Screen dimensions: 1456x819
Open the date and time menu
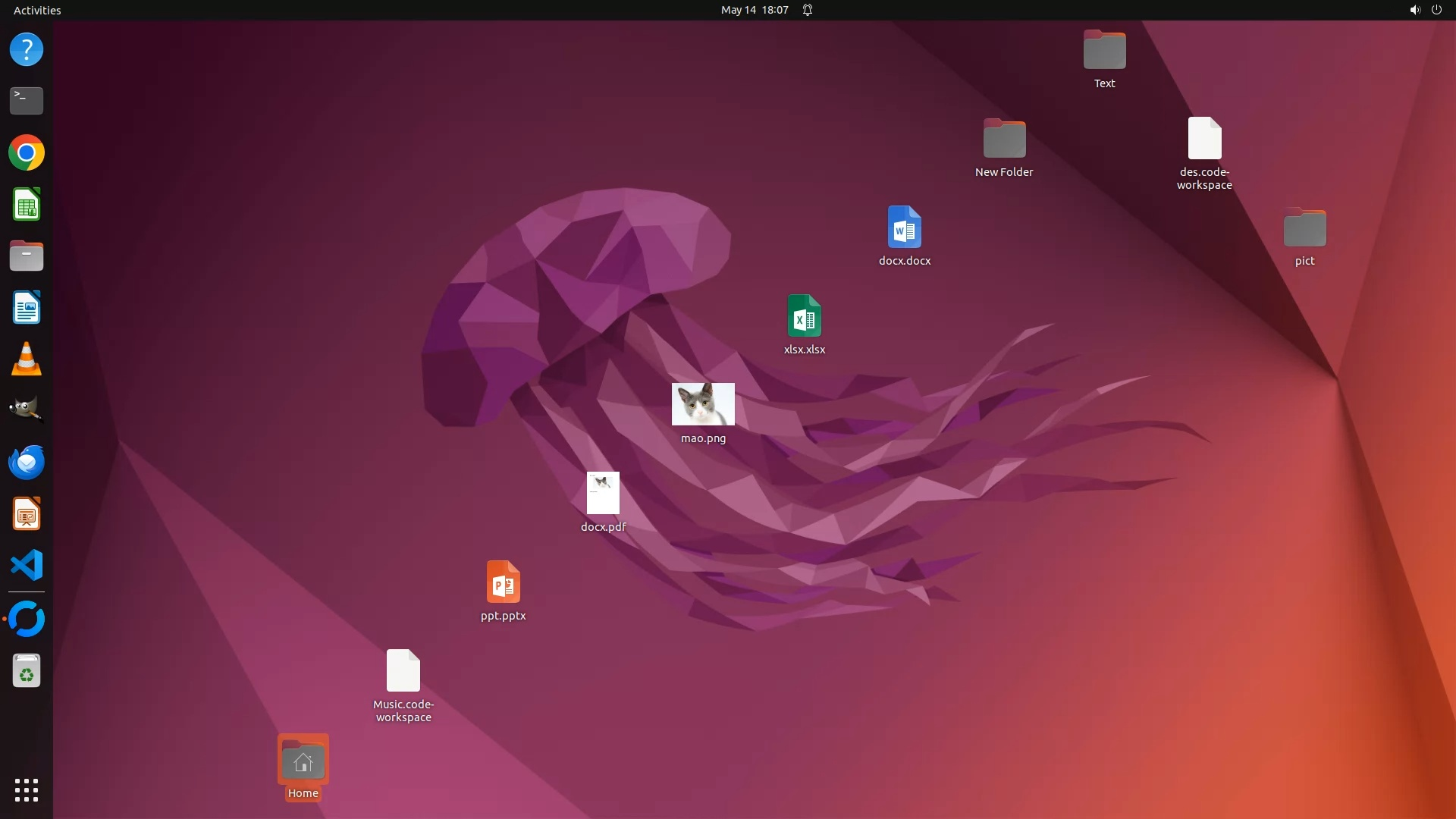point(754,10)
